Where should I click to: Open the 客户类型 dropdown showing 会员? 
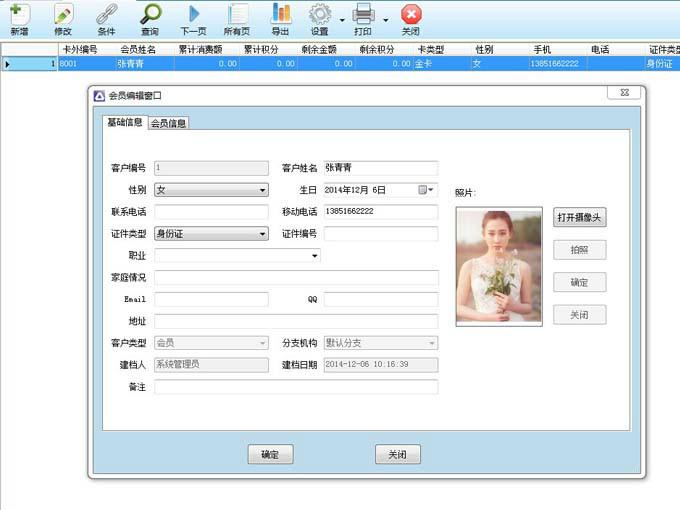coord(211,343)
